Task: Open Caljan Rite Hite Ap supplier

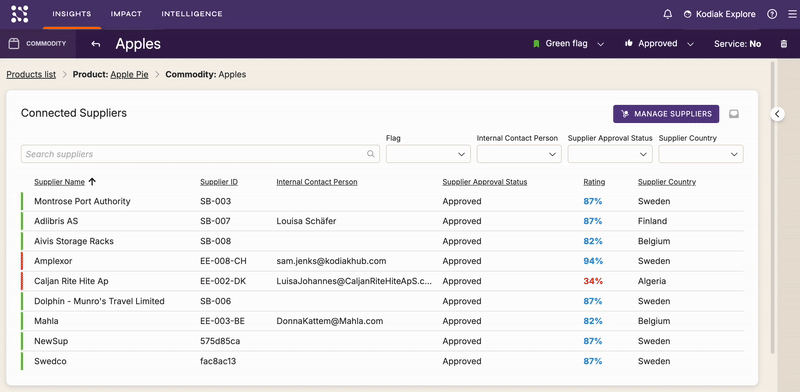Action: click(x=382, y=281)
